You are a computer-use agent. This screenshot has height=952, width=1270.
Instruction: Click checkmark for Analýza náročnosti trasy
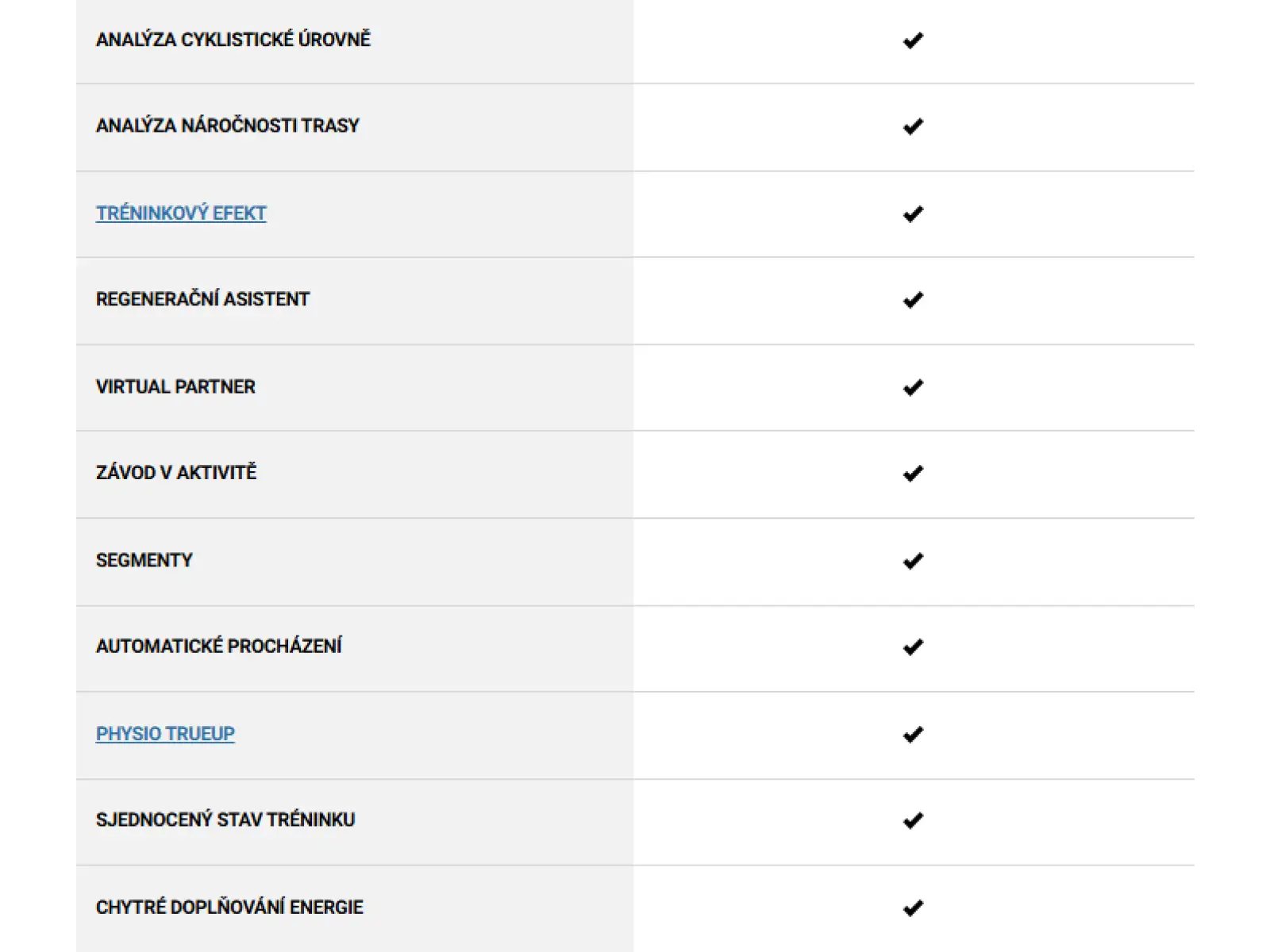click(914, 127)
